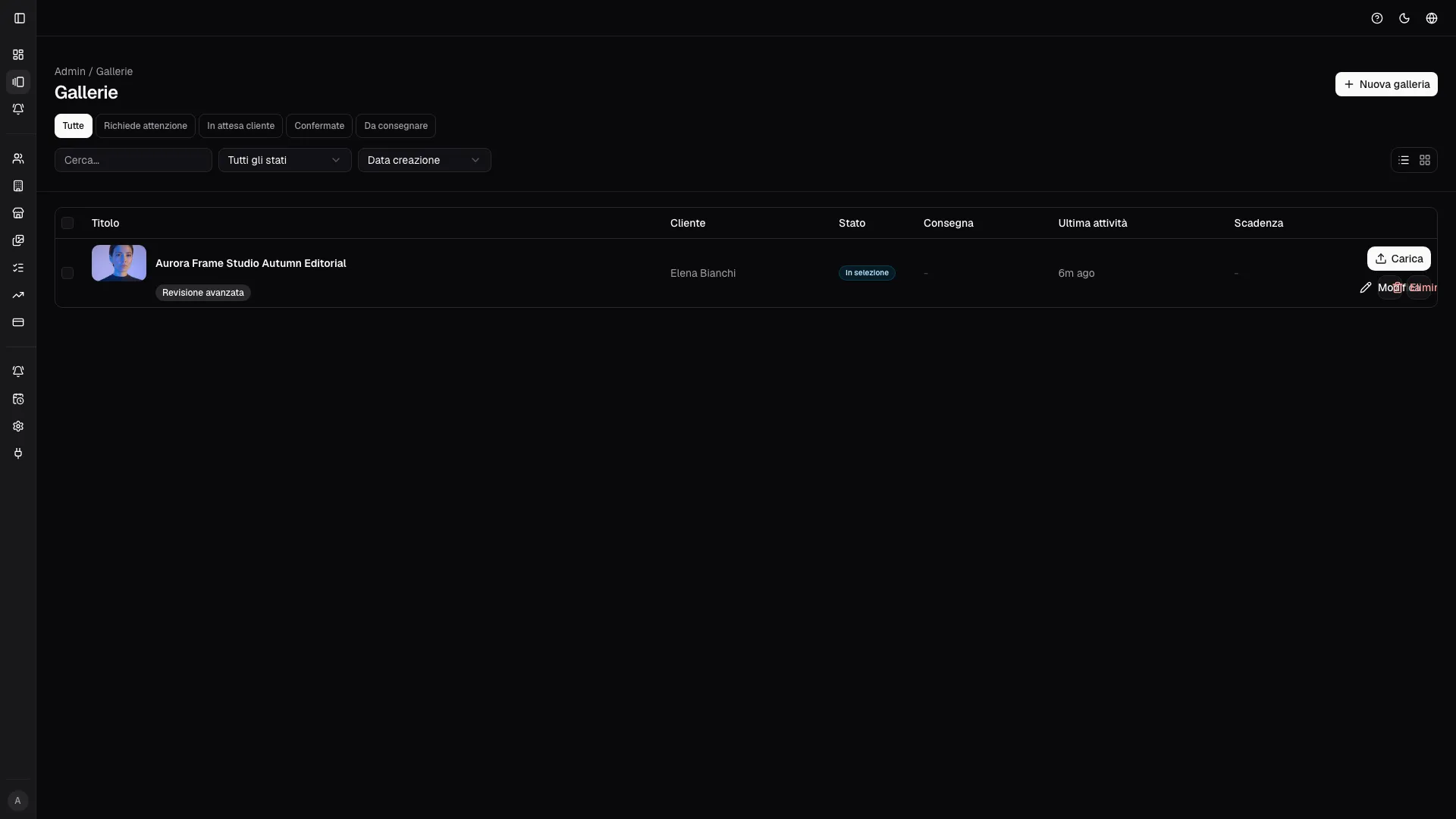Screen dimensions: 1456x819
Task: Open the settings gear icon in sidebar
Action: click(18, 426)
